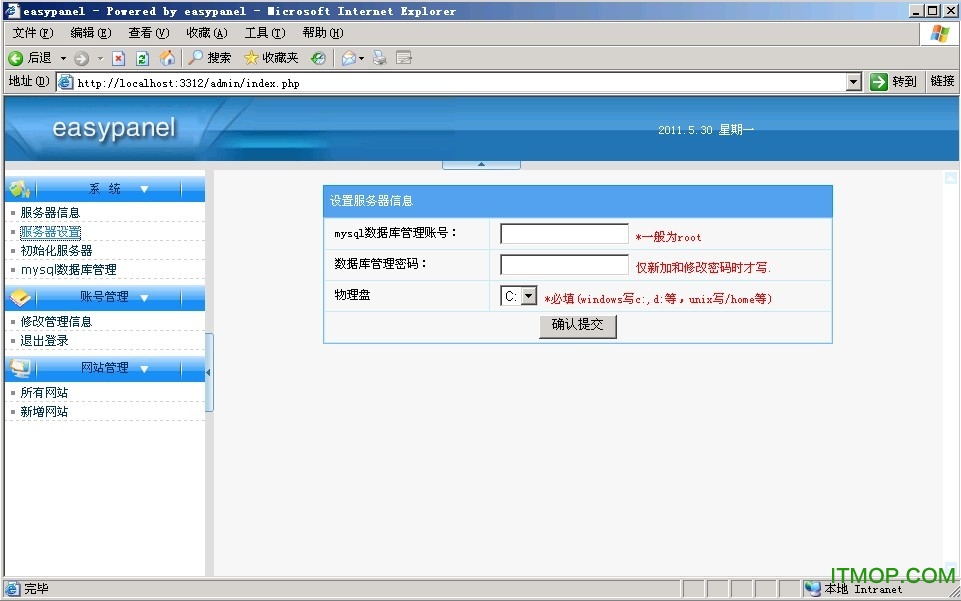Viewport: 961px width, 601px height.
Task: Open the Mail icon in the toolbar
Action: point(348,57)
